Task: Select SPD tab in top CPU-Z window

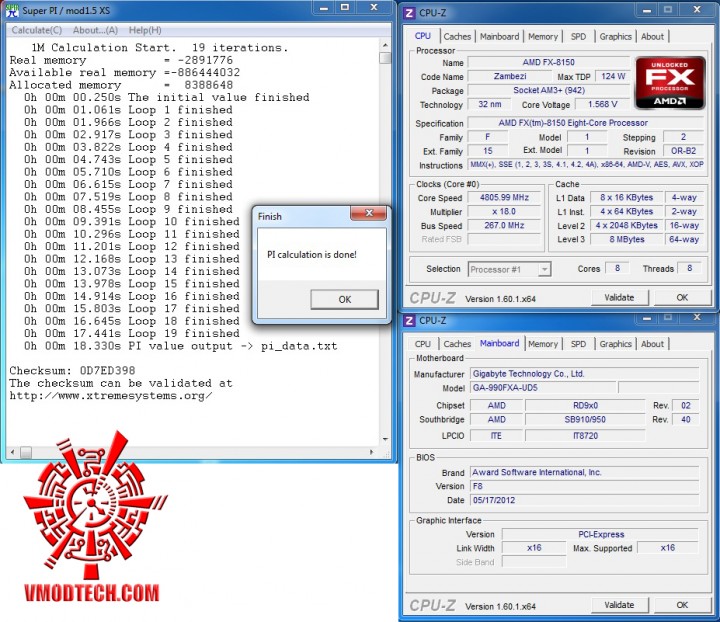Action: (x=578, y=36)
